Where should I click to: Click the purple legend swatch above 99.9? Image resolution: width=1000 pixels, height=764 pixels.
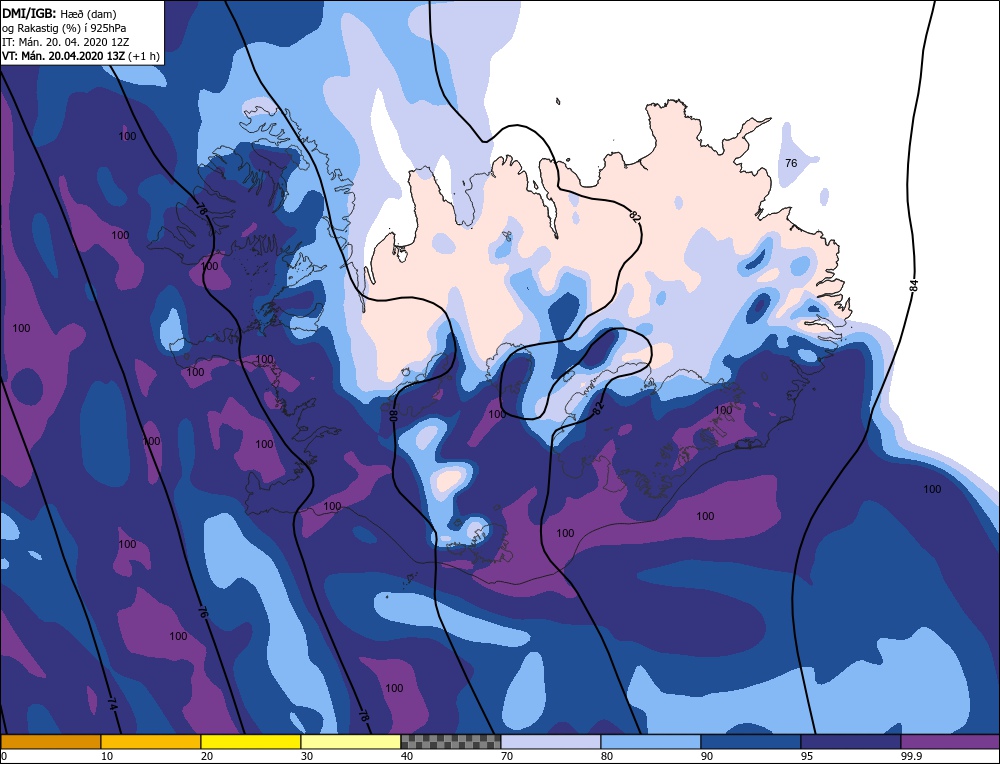(x=950, y=742)
